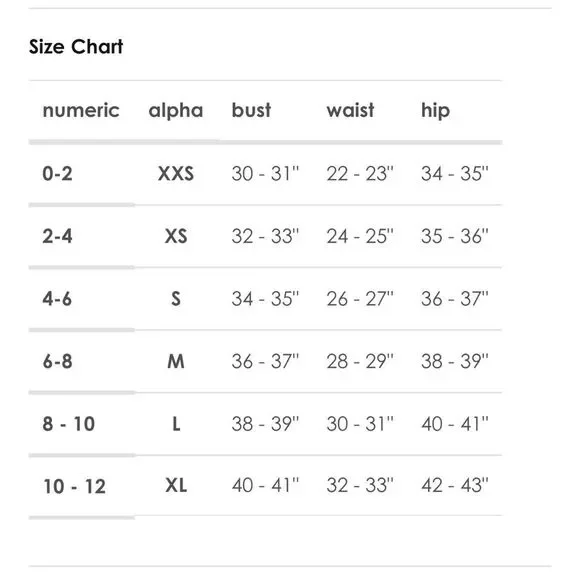This screenshot has width=580, height=580.
Task: Click the XXS alpha size cell
Action: (176, 173)
